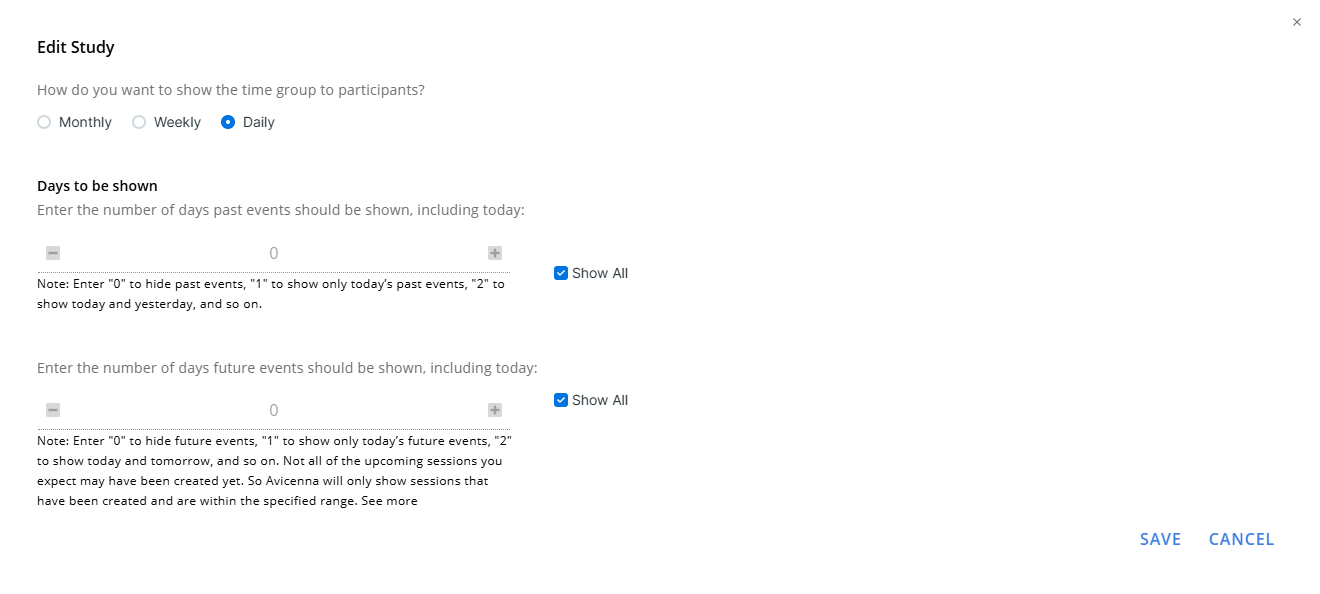
Task: Click the Show All label beside the past events field
Action: pos(600,273)
